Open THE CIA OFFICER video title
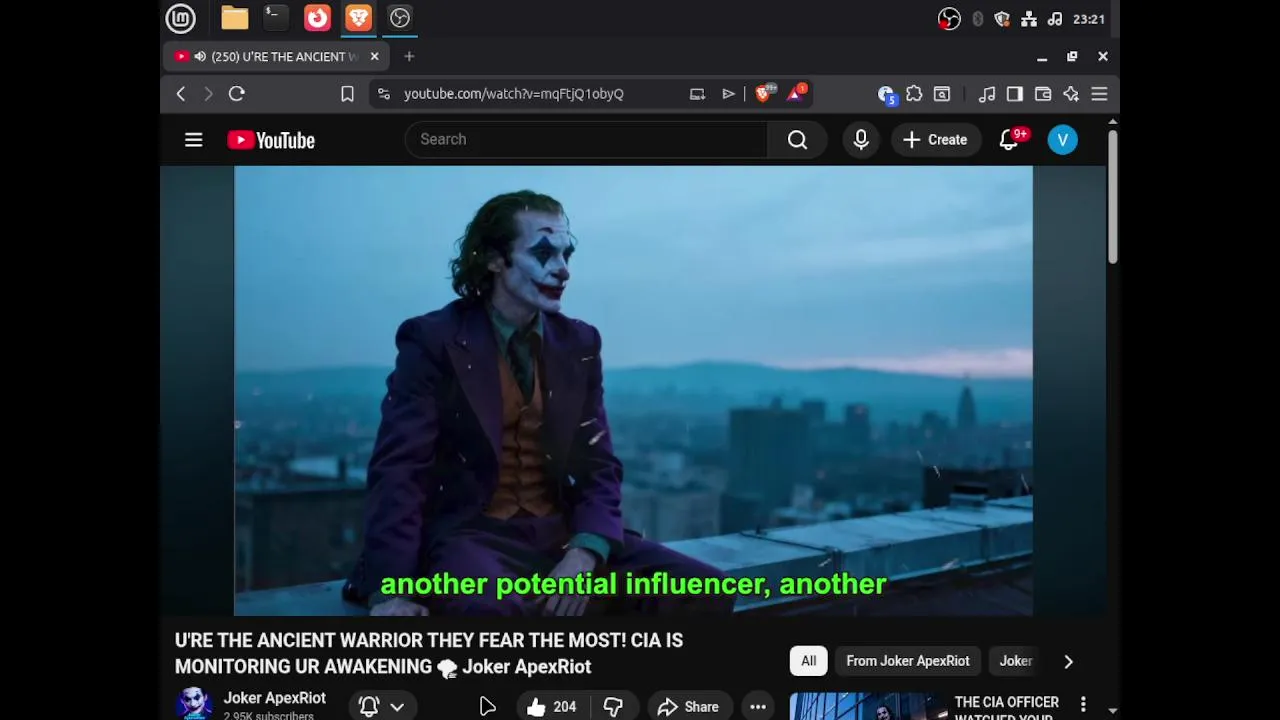Viewport: 1280px width, 720px height. click(x=1007, y=709)
